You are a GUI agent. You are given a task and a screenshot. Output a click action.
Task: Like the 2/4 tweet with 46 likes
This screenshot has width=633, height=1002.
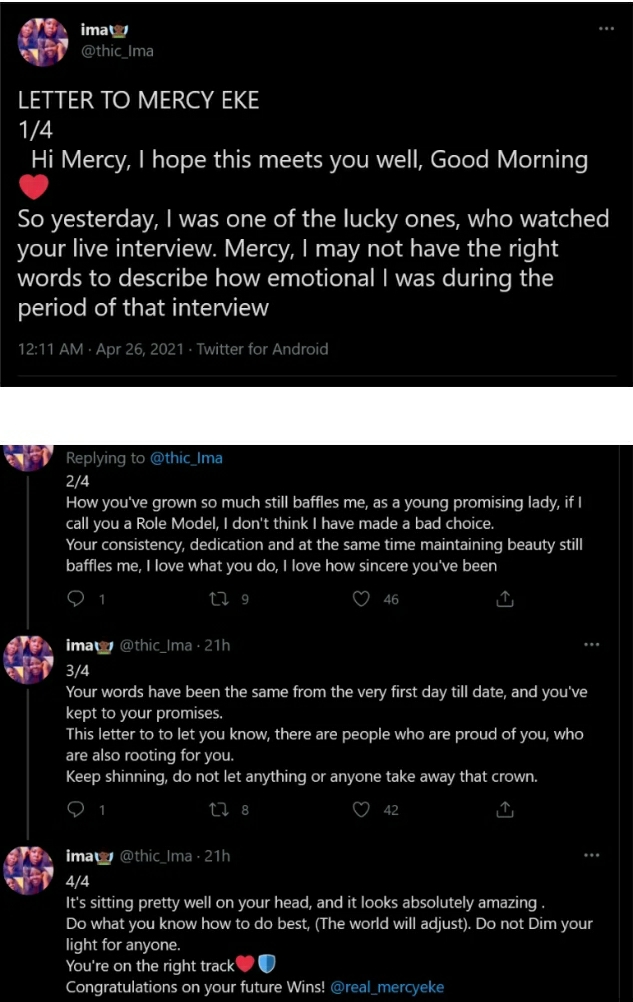point(362,600)
